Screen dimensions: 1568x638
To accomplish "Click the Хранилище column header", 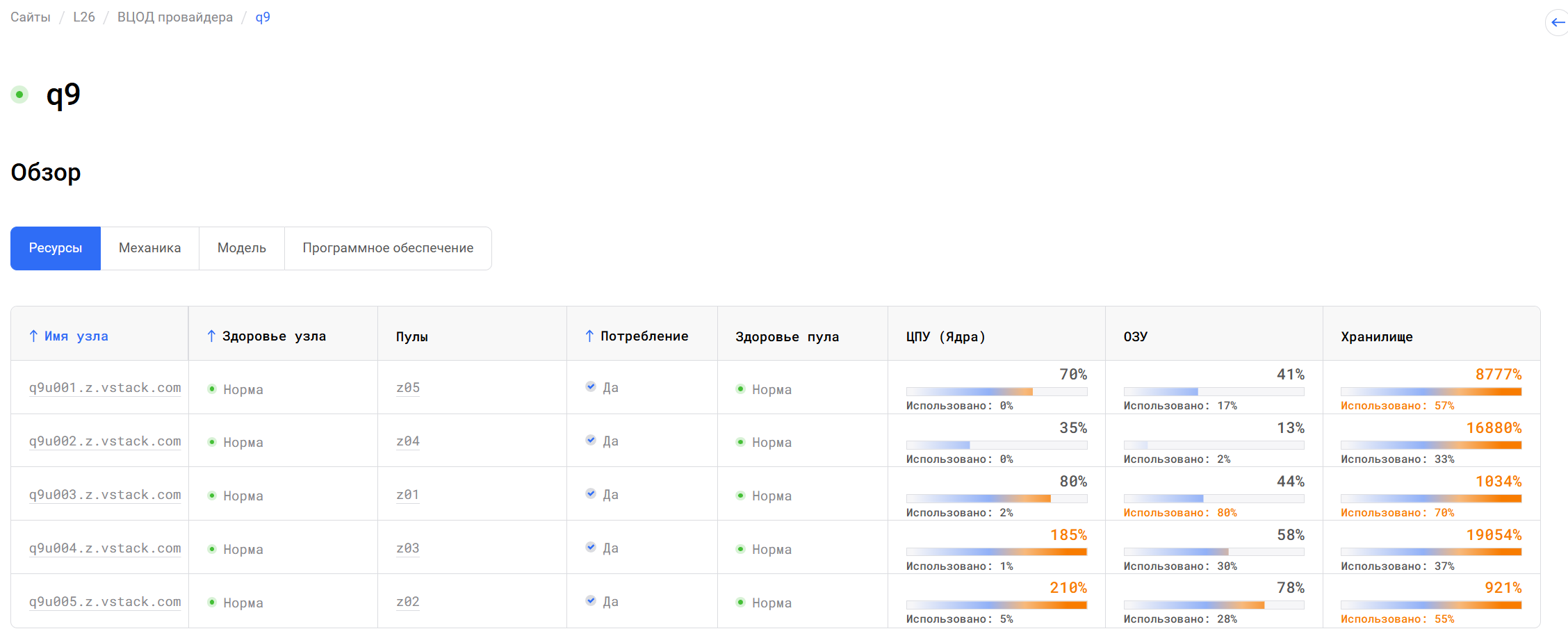I will [1376, 337].
